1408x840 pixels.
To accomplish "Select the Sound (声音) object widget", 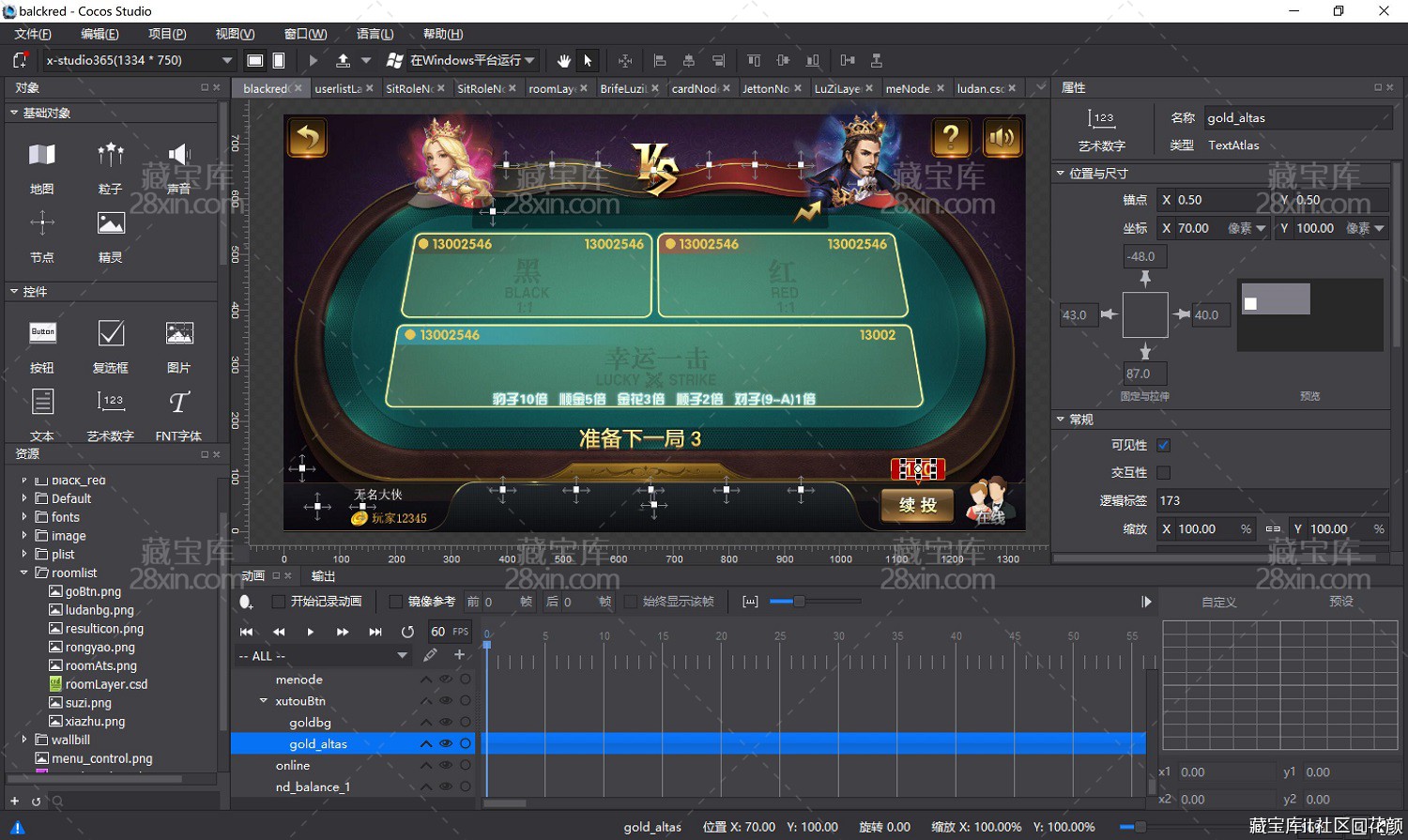I will coord(179,167).
